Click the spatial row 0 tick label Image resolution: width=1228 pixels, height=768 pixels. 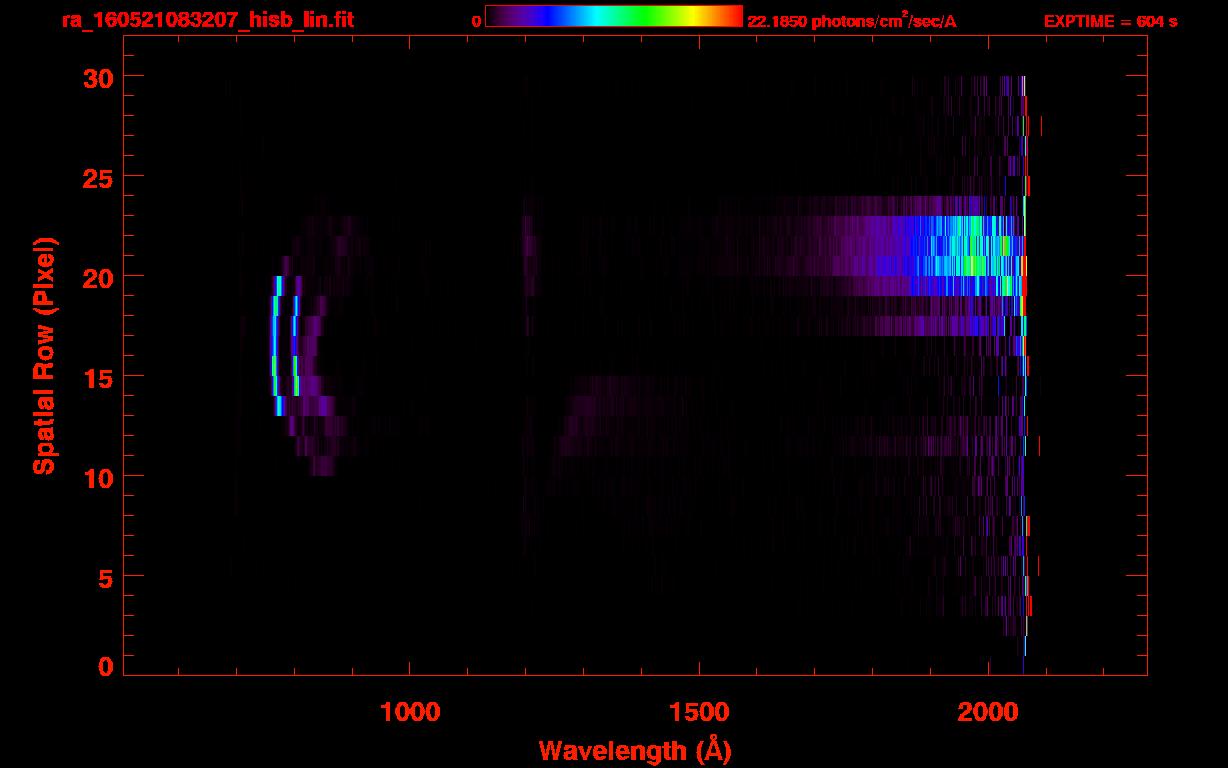(x=106, y=666)
